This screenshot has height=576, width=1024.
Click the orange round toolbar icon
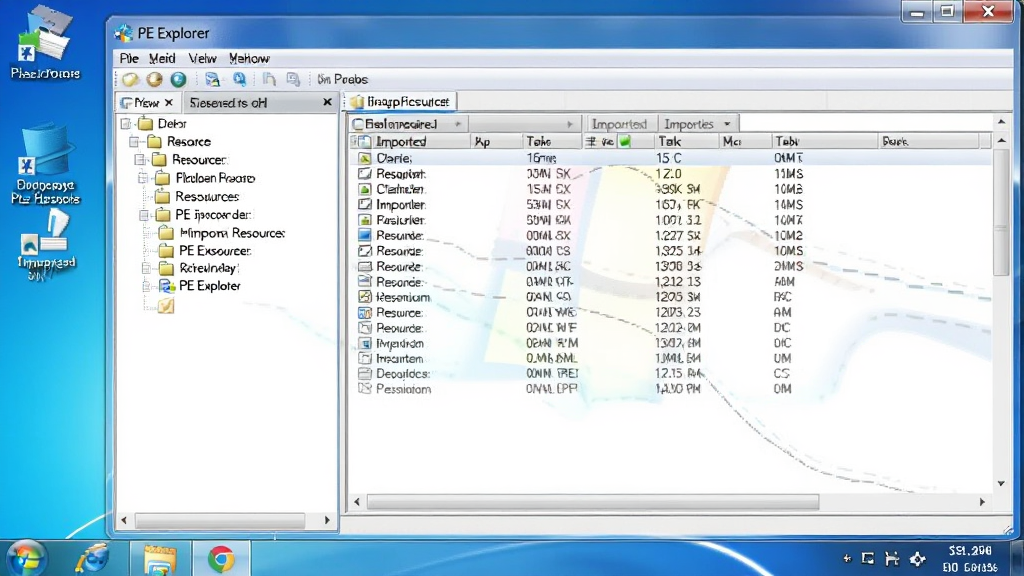(154, 80)
